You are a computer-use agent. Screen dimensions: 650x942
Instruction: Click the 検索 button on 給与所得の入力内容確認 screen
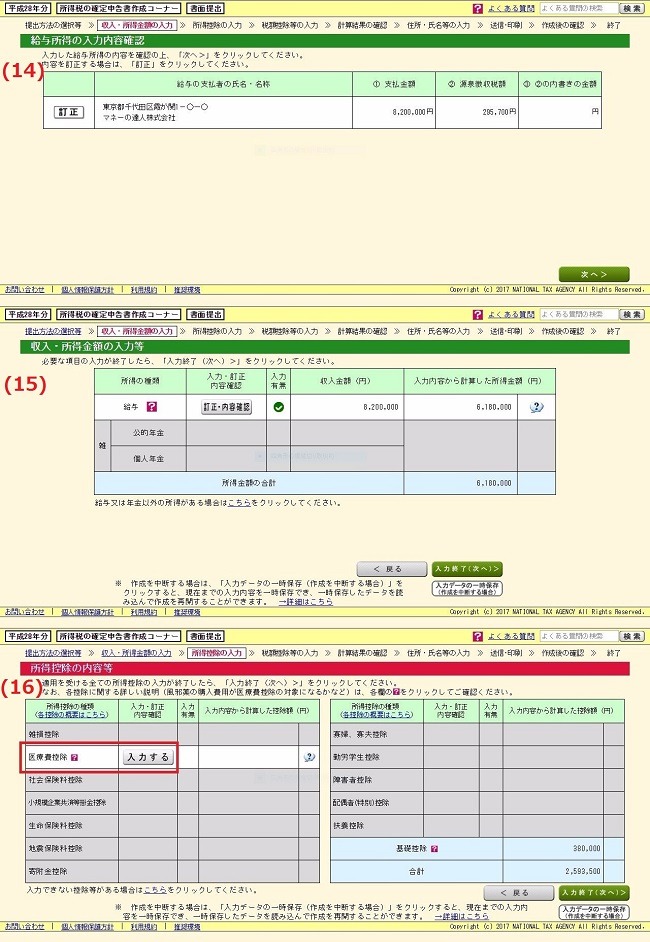(x=632, y=8)
